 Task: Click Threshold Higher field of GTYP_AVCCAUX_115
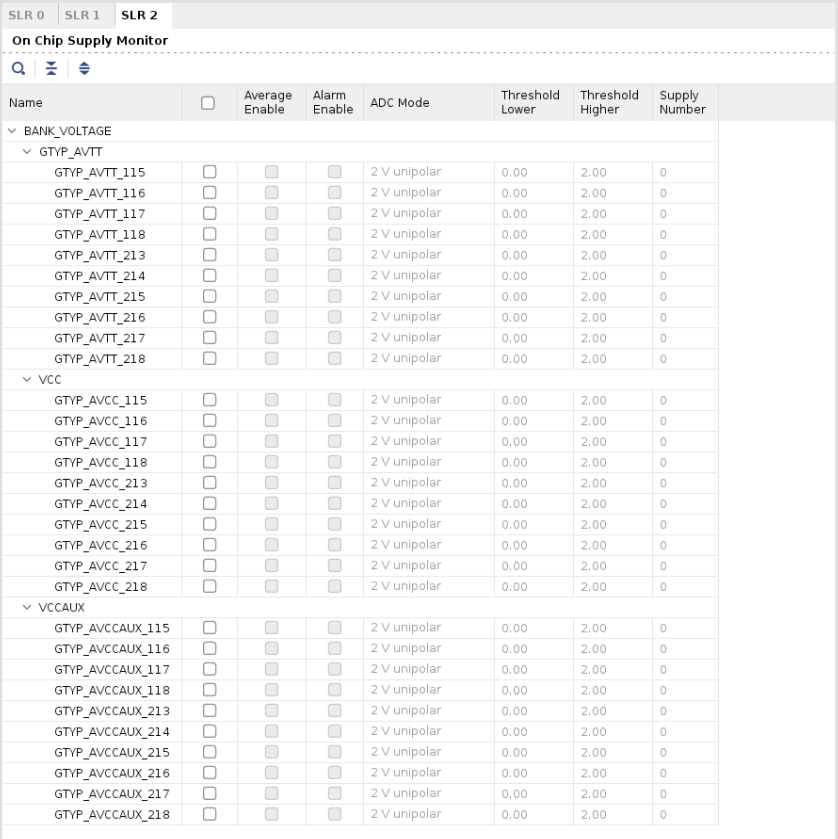coord(612,628)
